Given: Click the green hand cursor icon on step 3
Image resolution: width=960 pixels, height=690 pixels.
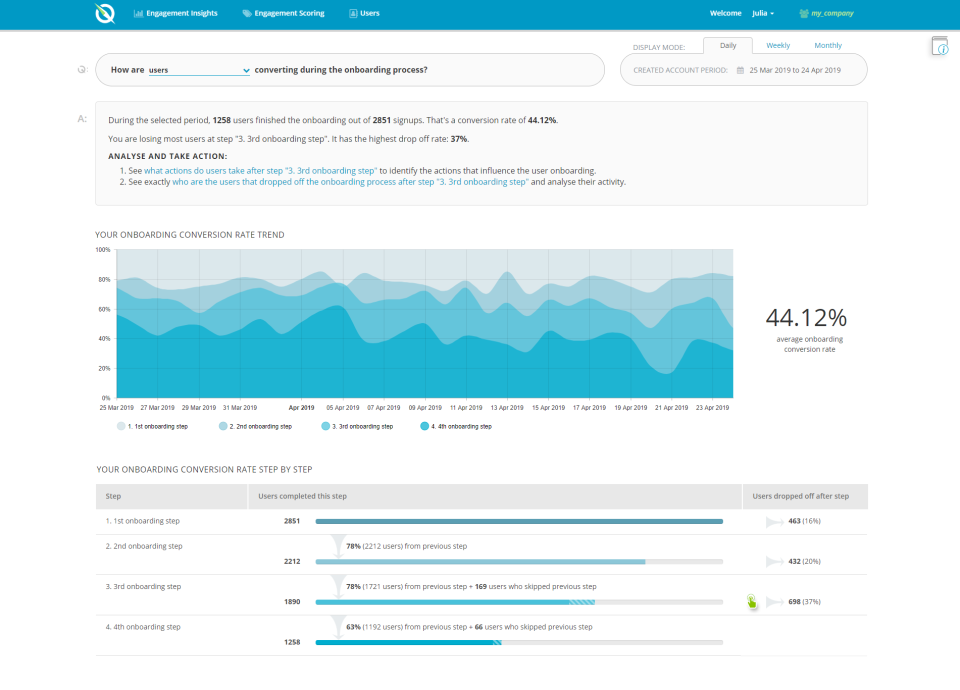Looking at the screenshot, I should pos(752,600).
